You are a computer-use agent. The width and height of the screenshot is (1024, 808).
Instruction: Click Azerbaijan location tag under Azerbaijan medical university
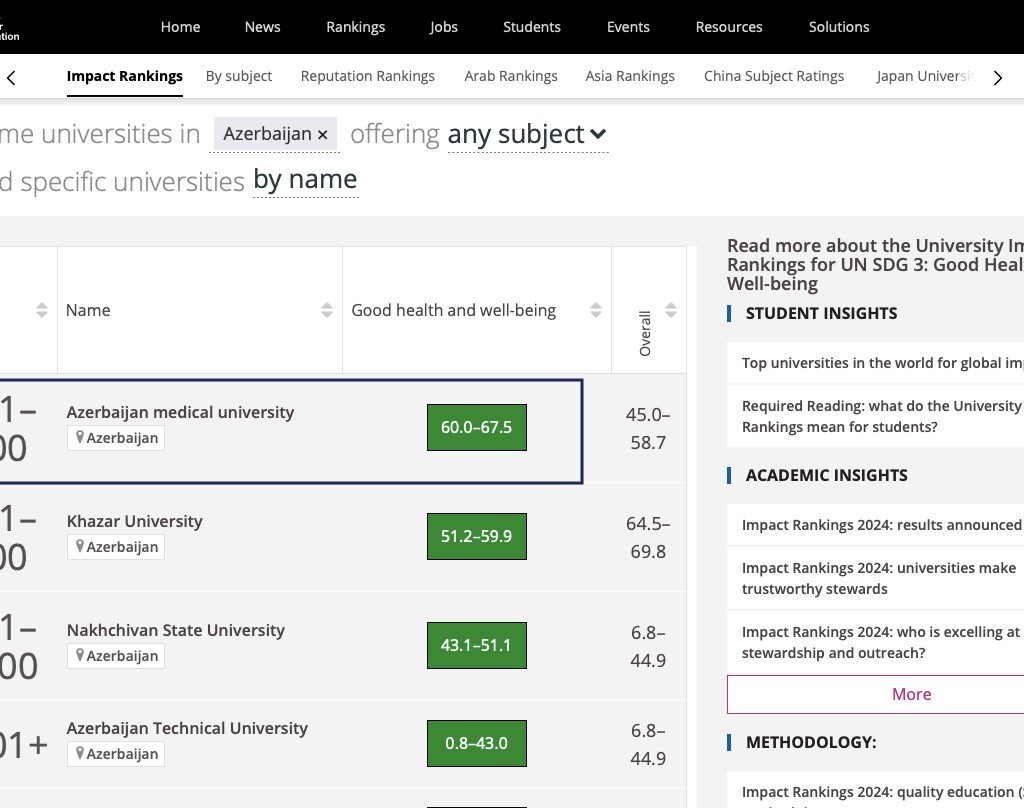116,438
